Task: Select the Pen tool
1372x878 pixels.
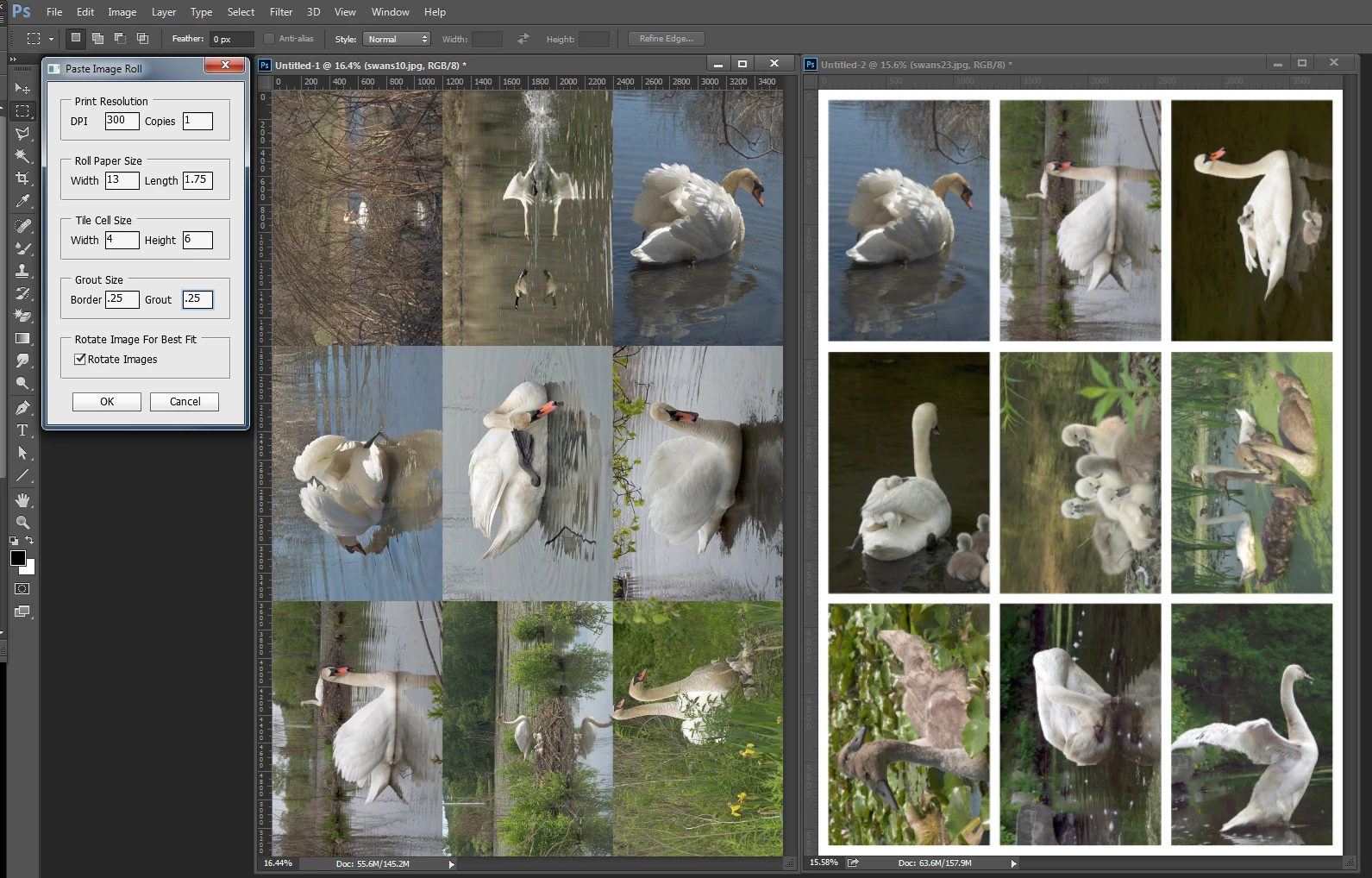Action: pyautogui.click(x=22, y=408)
